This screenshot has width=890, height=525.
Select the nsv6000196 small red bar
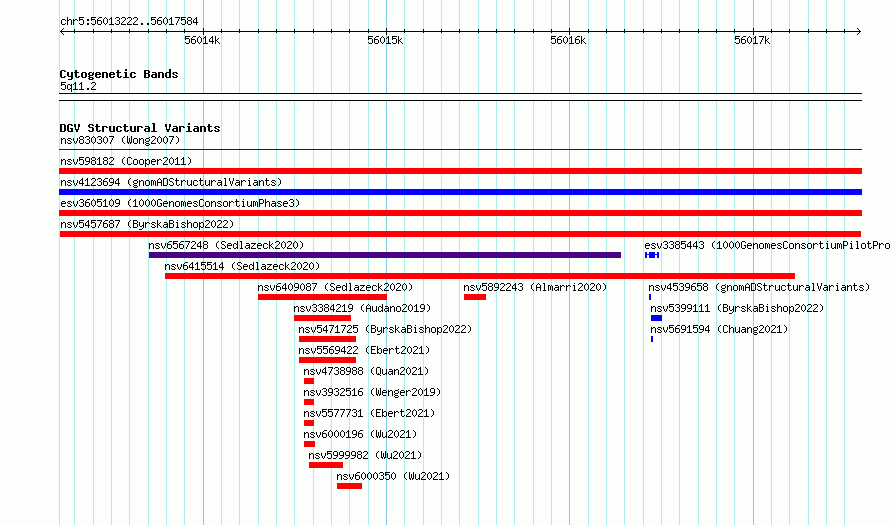(x=309, y=444)
